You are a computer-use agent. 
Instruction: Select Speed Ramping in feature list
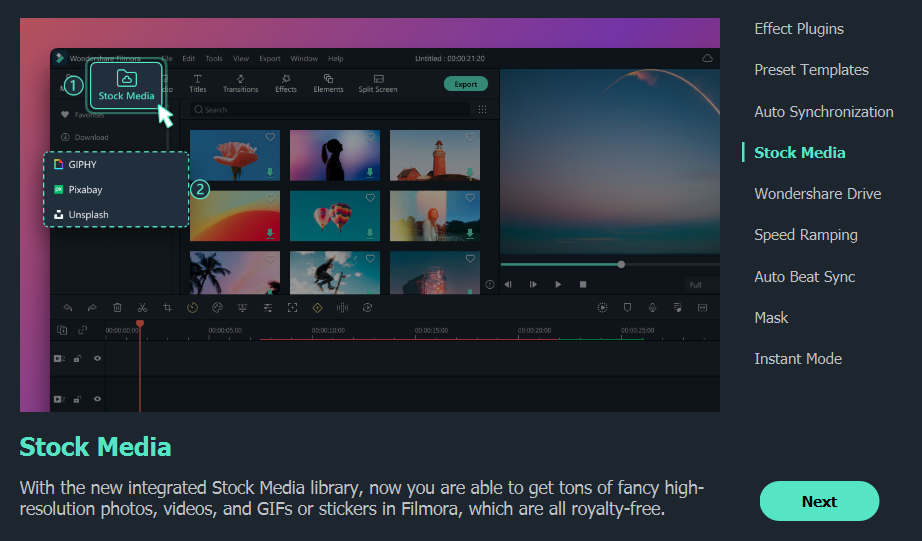(806, 235)
